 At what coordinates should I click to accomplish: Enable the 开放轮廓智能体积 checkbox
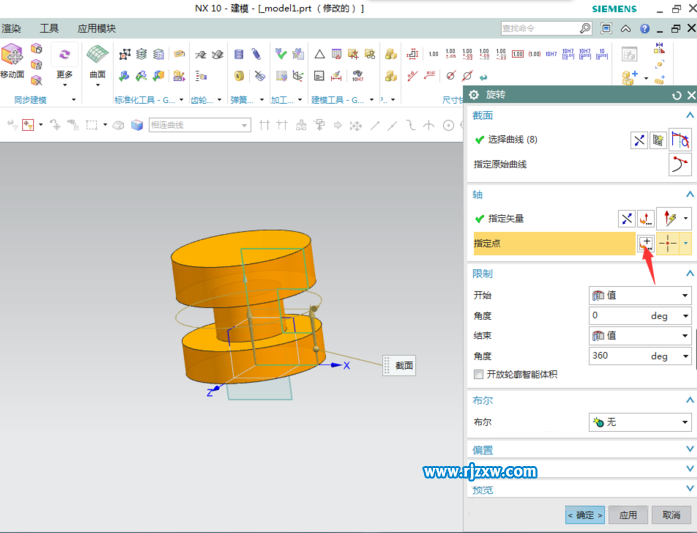[479, 375]
